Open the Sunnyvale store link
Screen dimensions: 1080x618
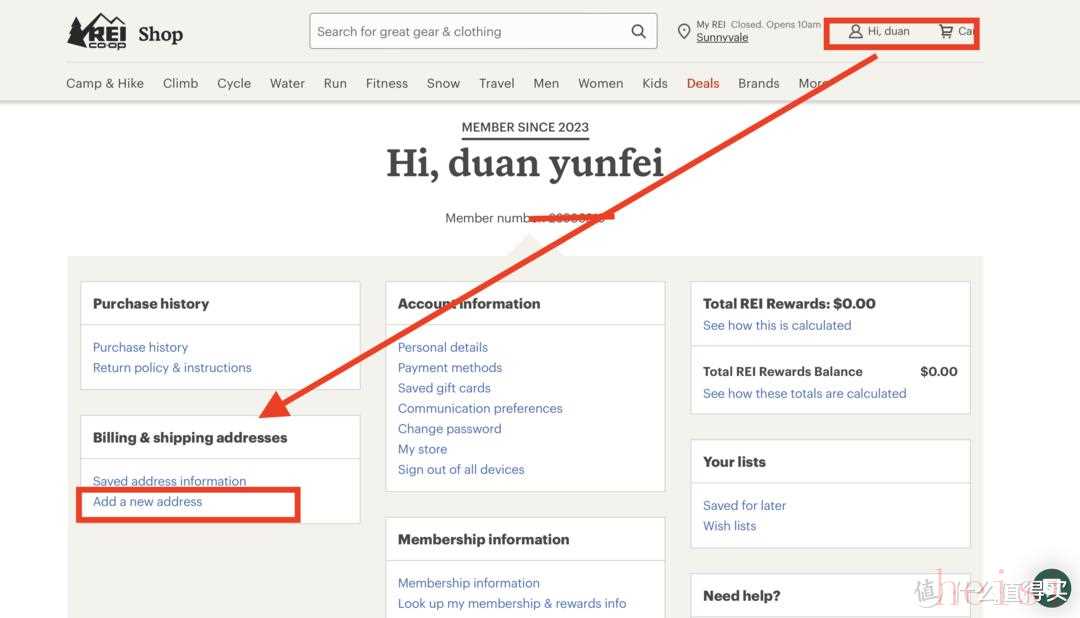point(722,37)
